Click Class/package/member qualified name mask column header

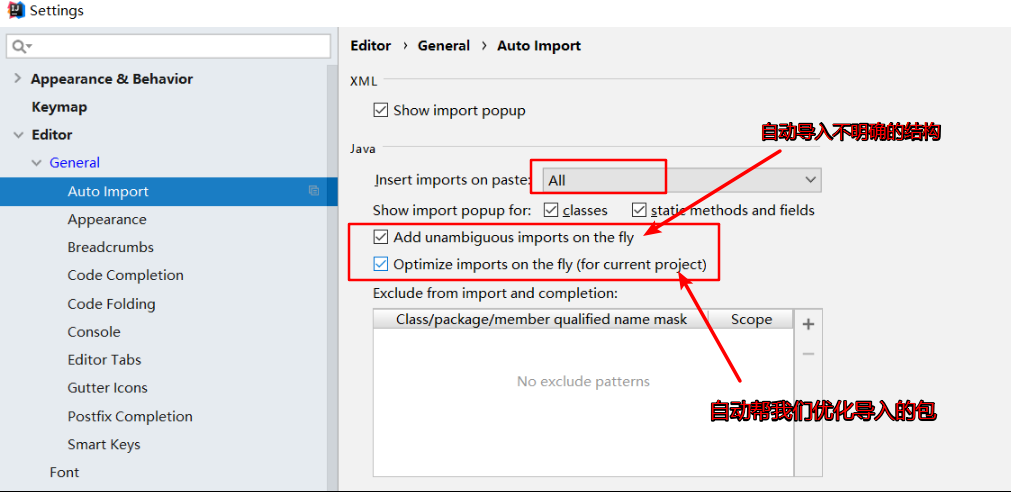pos(542,319)
